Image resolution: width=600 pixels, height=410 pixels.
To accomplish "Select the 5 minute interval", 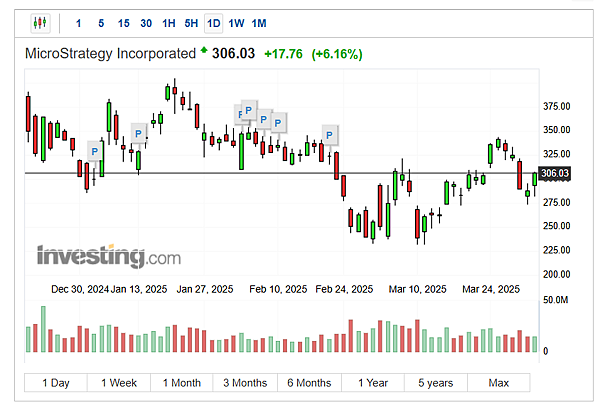I will [x=101, y=24].
